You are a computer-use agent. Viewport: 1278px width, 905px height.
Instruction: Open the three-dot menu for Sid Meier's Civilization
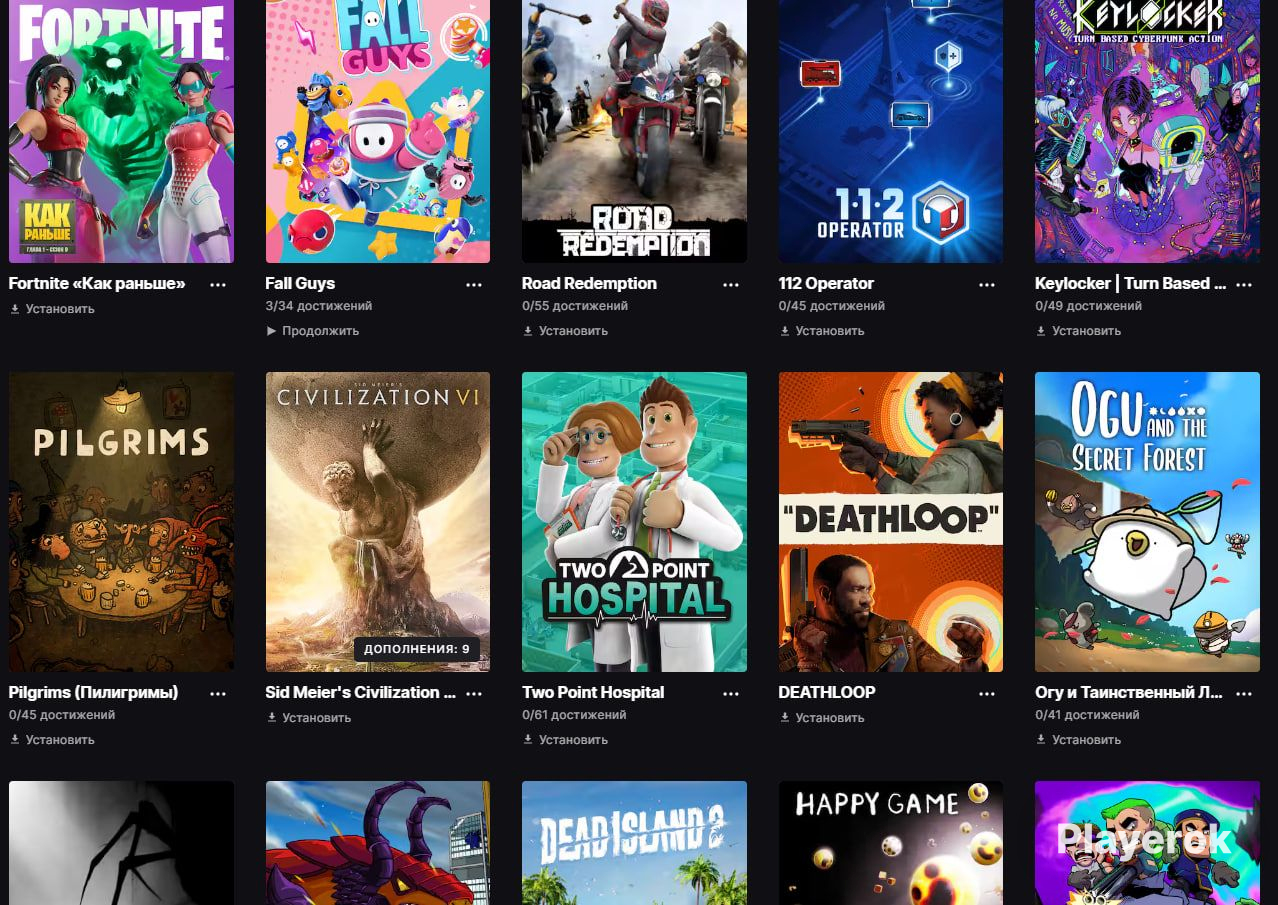[474, 693]
